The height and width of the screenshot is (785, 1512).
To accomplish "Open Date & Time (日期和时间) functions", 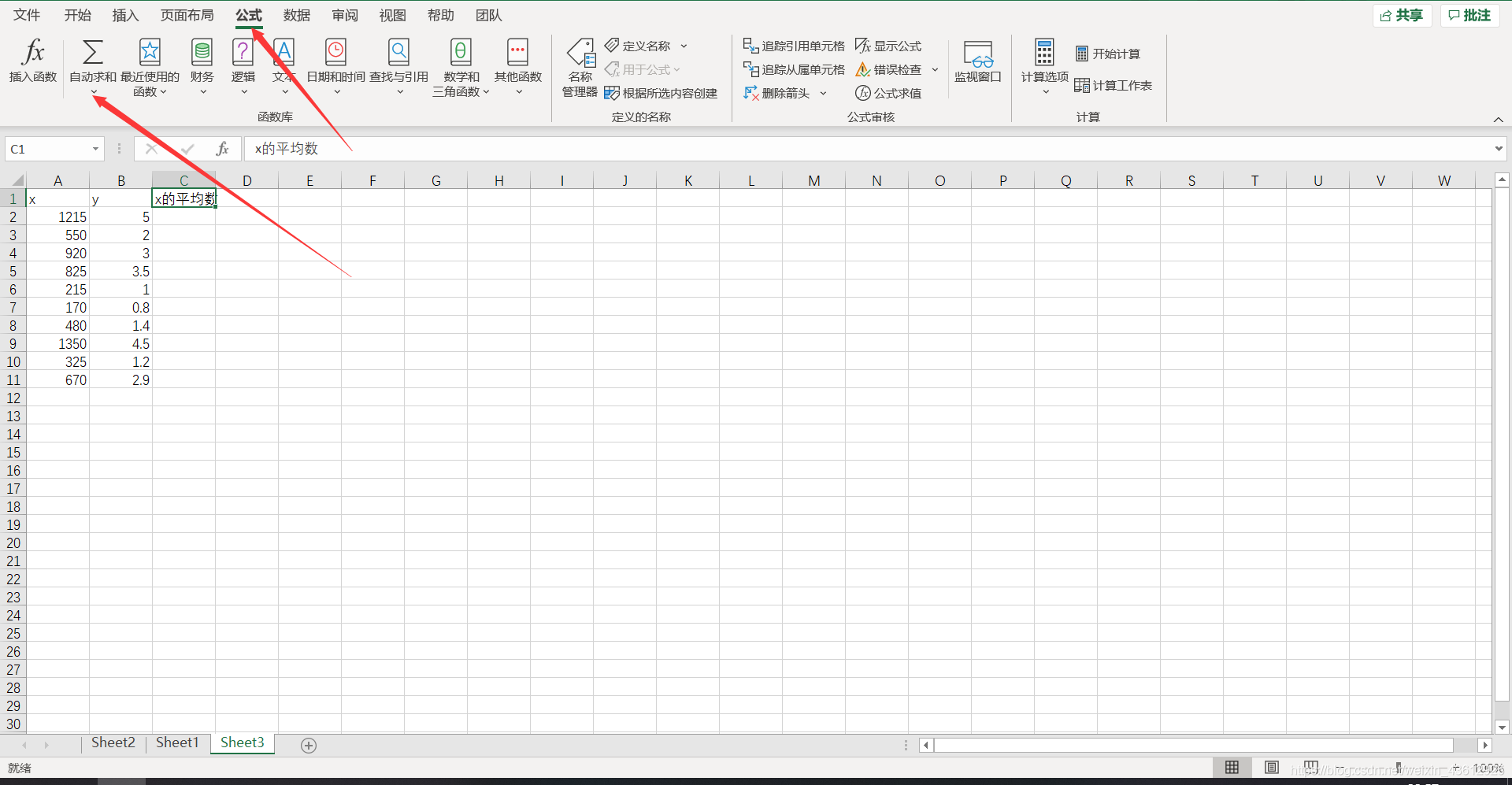I will 336,68.
